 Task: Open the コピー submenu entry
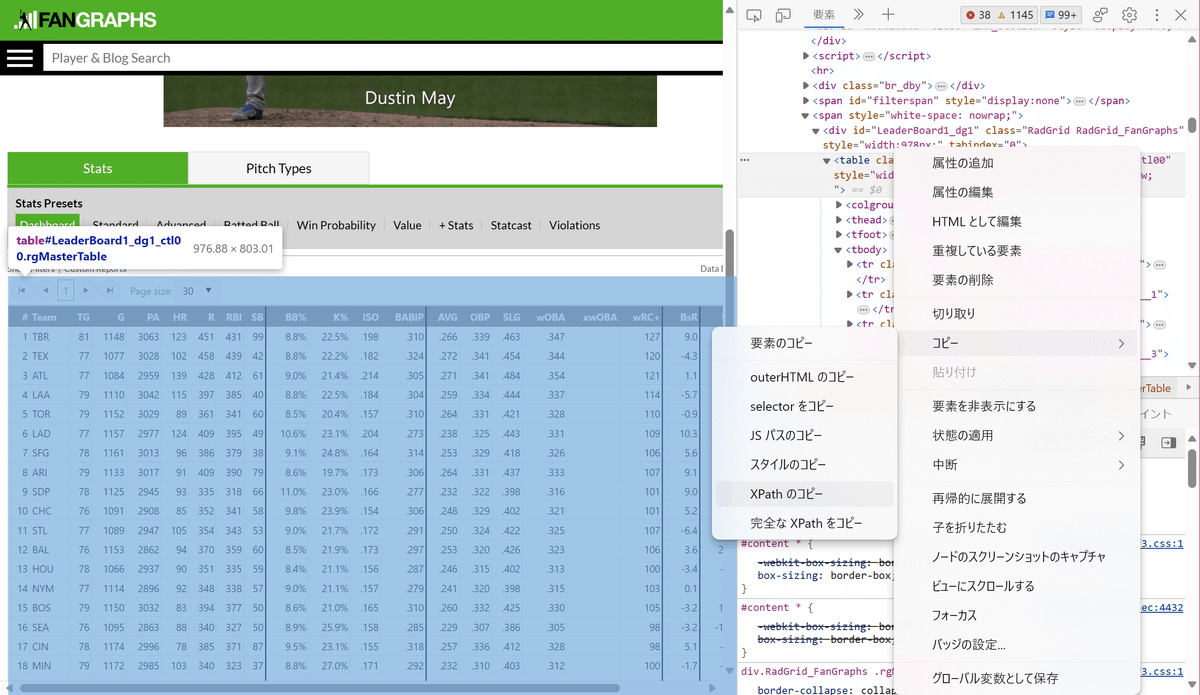point(1017,343)
